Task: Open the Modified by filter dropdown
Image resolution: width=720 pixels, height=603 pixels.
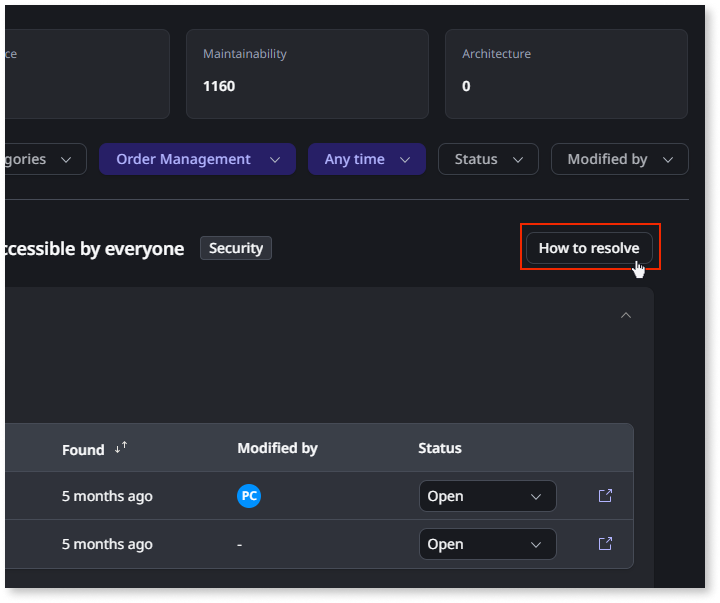Action: [x=619, y=159]
